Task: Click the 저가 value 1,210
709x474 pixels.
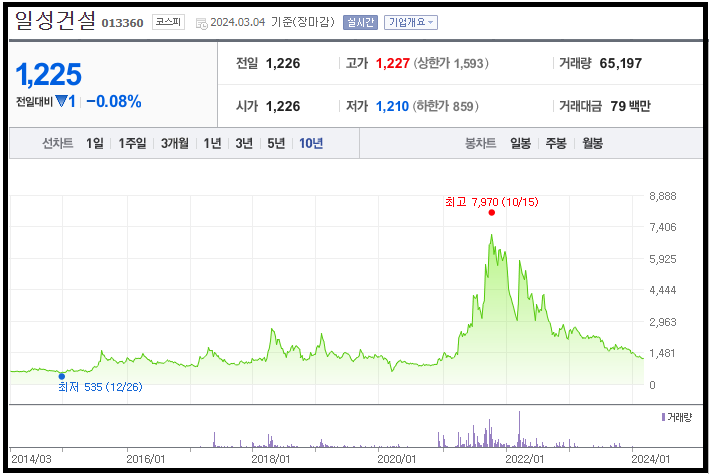Action: pos(392,106)
